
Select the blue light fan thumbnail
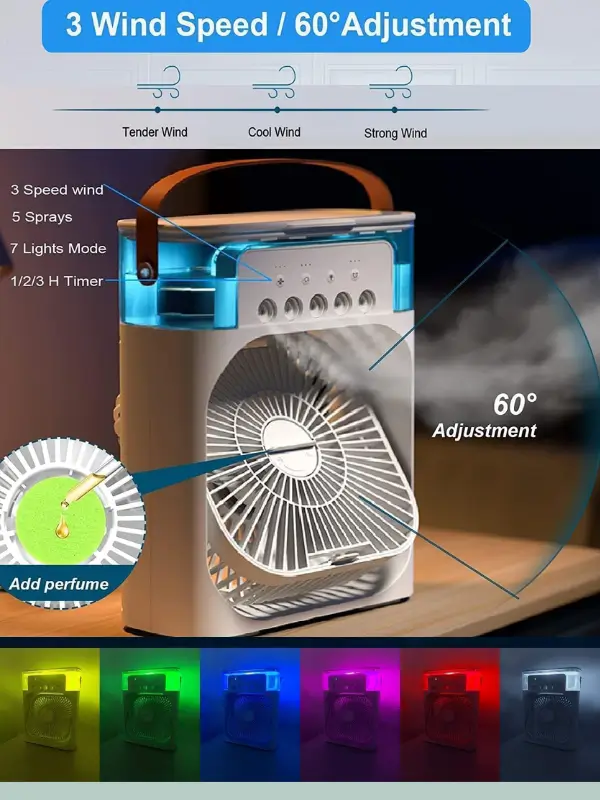tap(250, 715)
